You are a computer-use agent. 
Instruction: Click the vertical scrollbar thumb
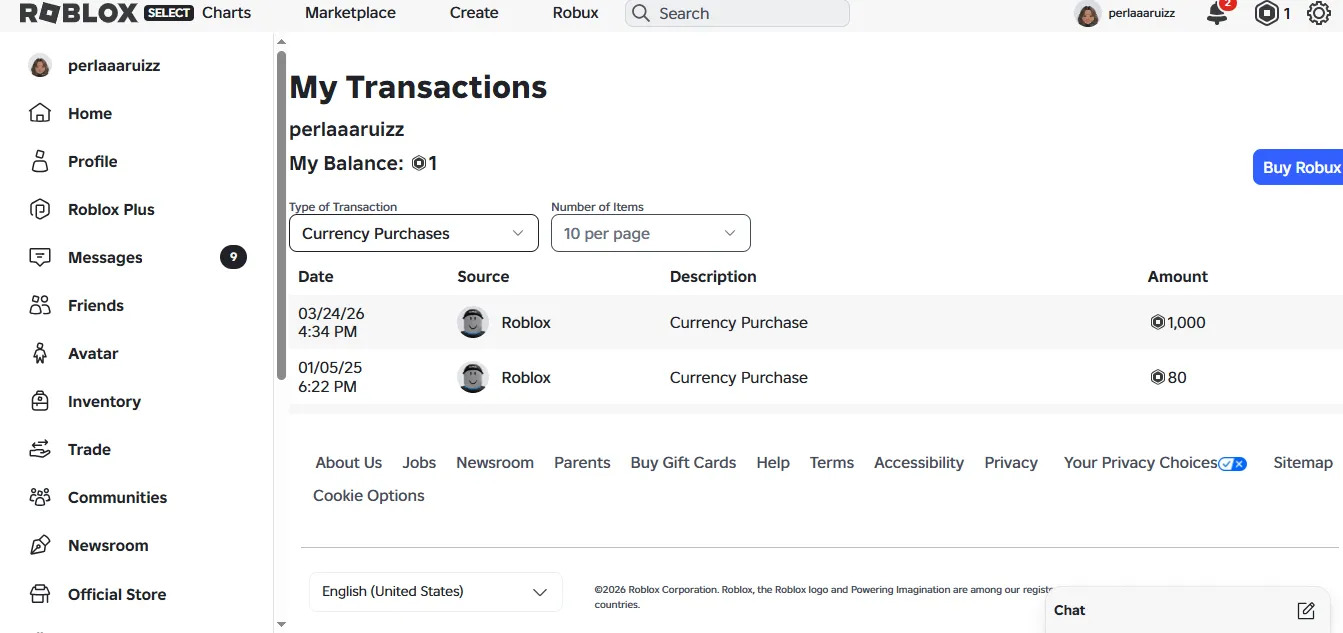[x=281, y=215]
